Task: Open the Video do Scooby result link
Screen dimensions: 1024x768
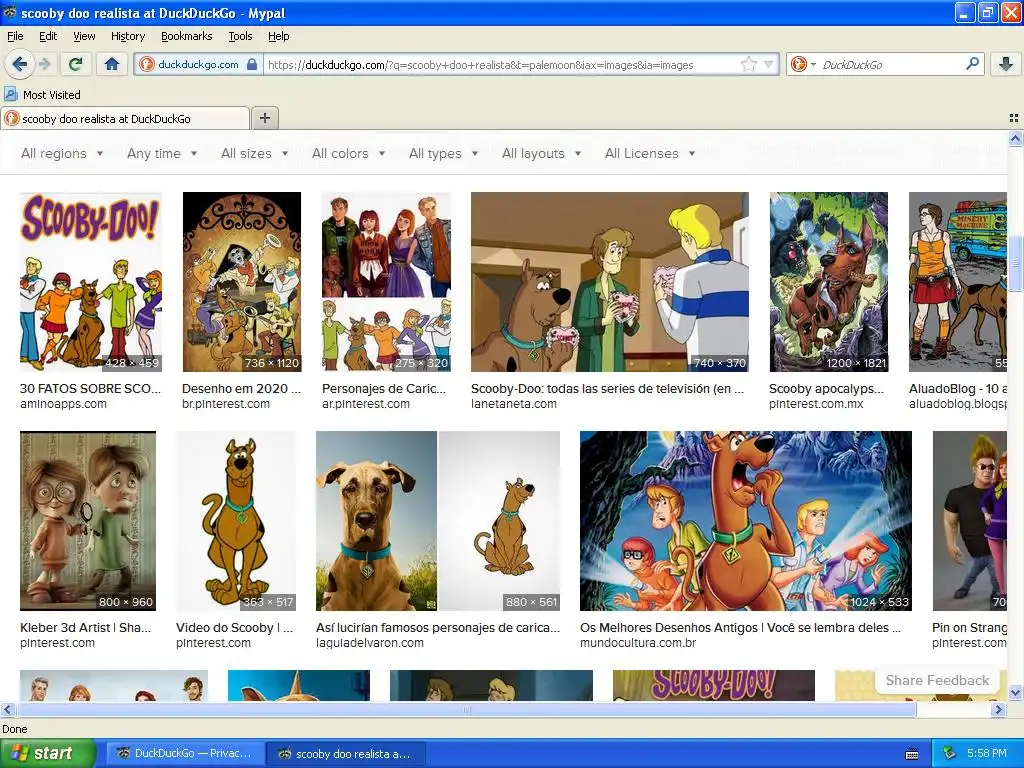Action: [234, 628]
